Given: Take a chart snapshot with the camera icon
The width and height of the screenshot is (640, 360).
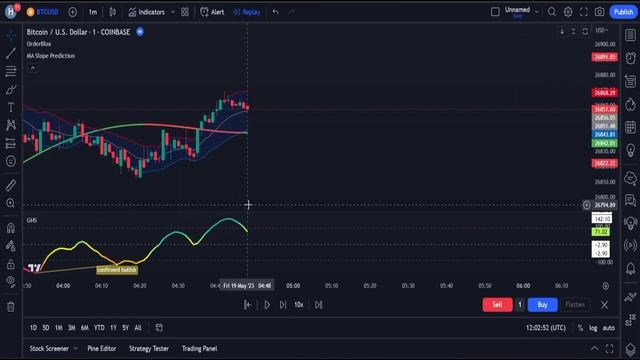Looking at the screenshot, I should click(x=599, y=12).
